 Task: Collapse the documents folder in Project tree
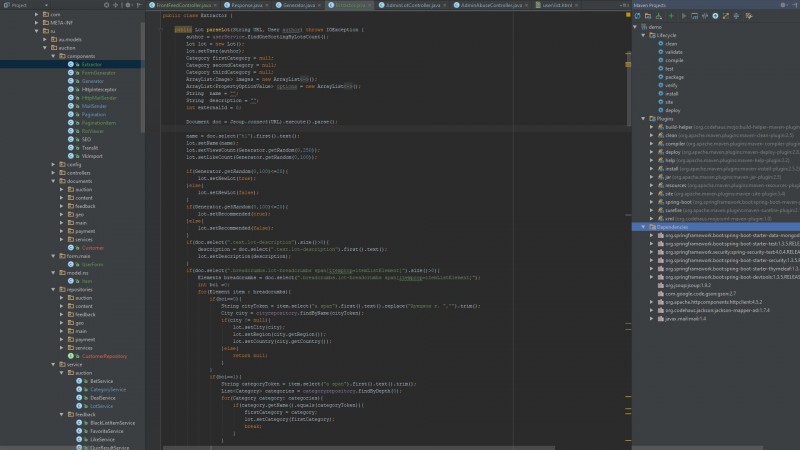(54, 181)
